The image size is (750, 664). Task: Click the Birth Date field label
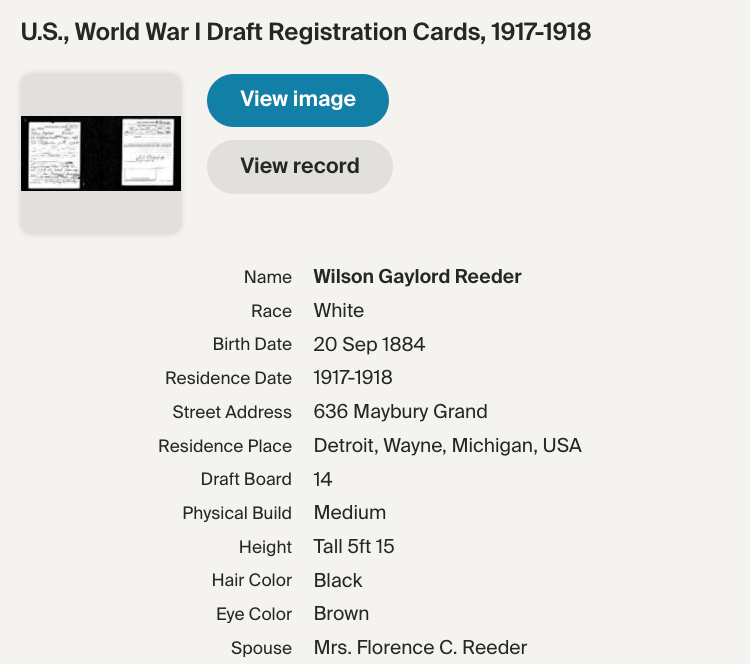pyautogui.click(x=252, y=345)
